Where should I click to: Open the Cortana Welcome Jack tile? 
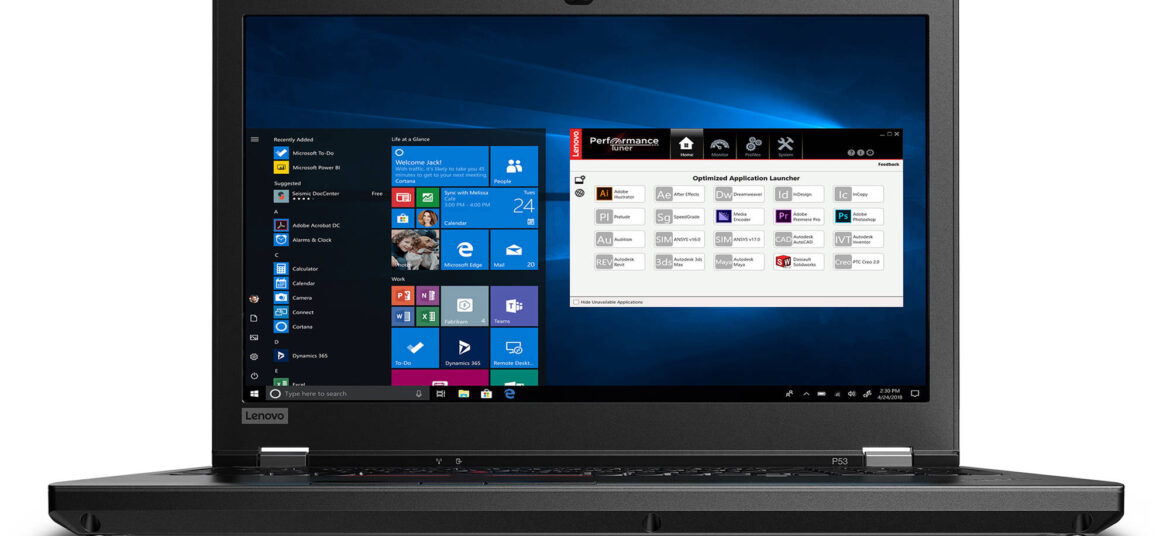pyautogui.click(x=439, y=166)
